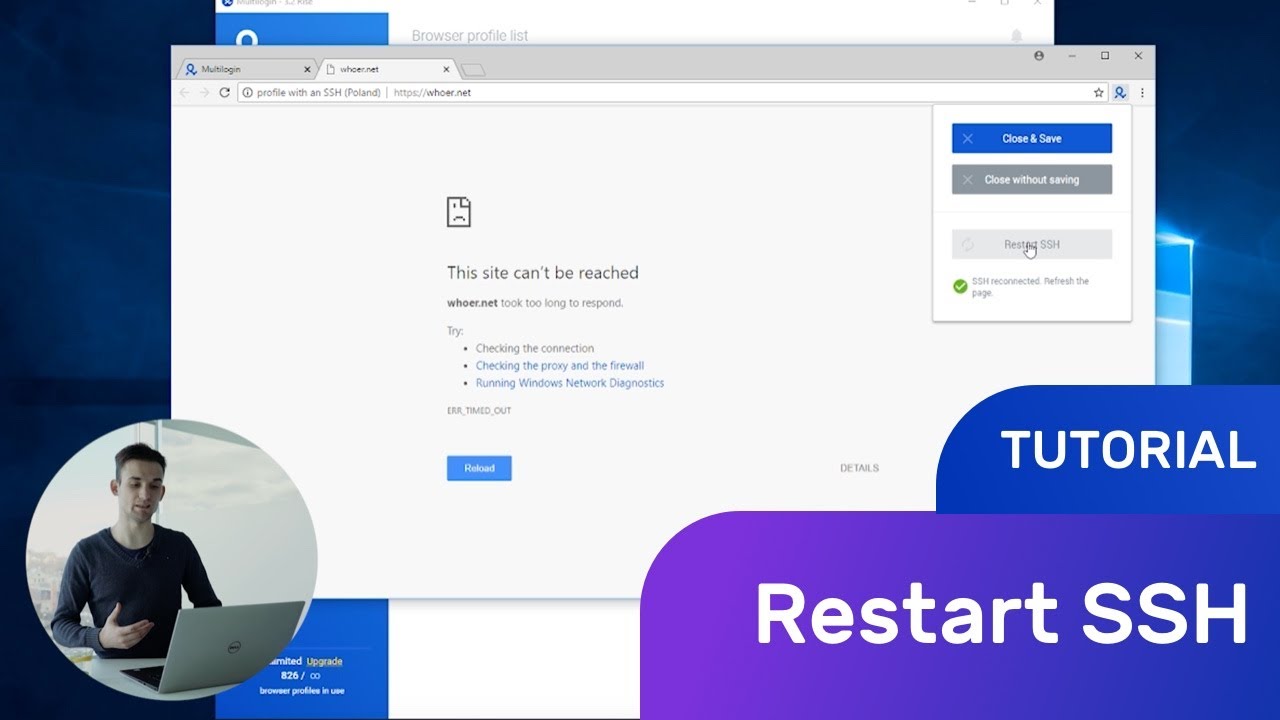Image resolution: width=1280 pixels, height=720 pixels.
Task: Minimize the browser window
Action: (x=1072, y=56)
